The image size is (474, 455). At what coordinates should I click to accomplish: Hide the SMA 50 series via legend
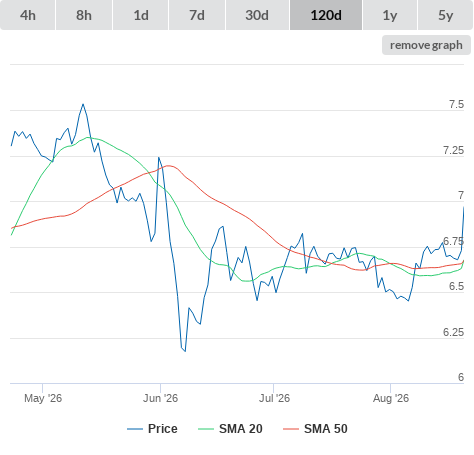326,429
